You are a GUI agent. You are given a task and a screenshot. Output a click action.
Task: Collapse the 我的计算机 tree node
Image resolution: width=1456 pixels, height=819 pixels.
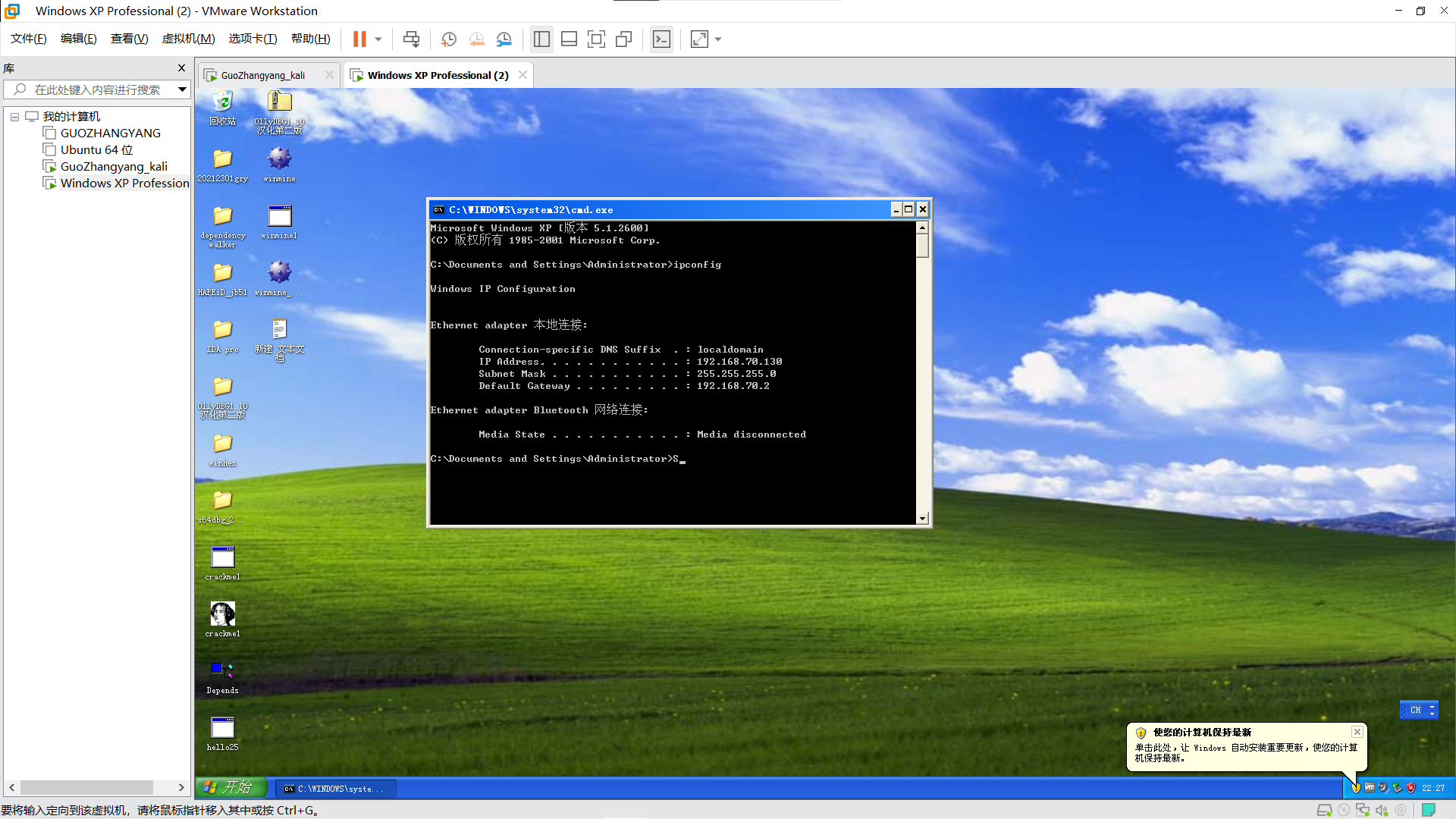point(14,117)
